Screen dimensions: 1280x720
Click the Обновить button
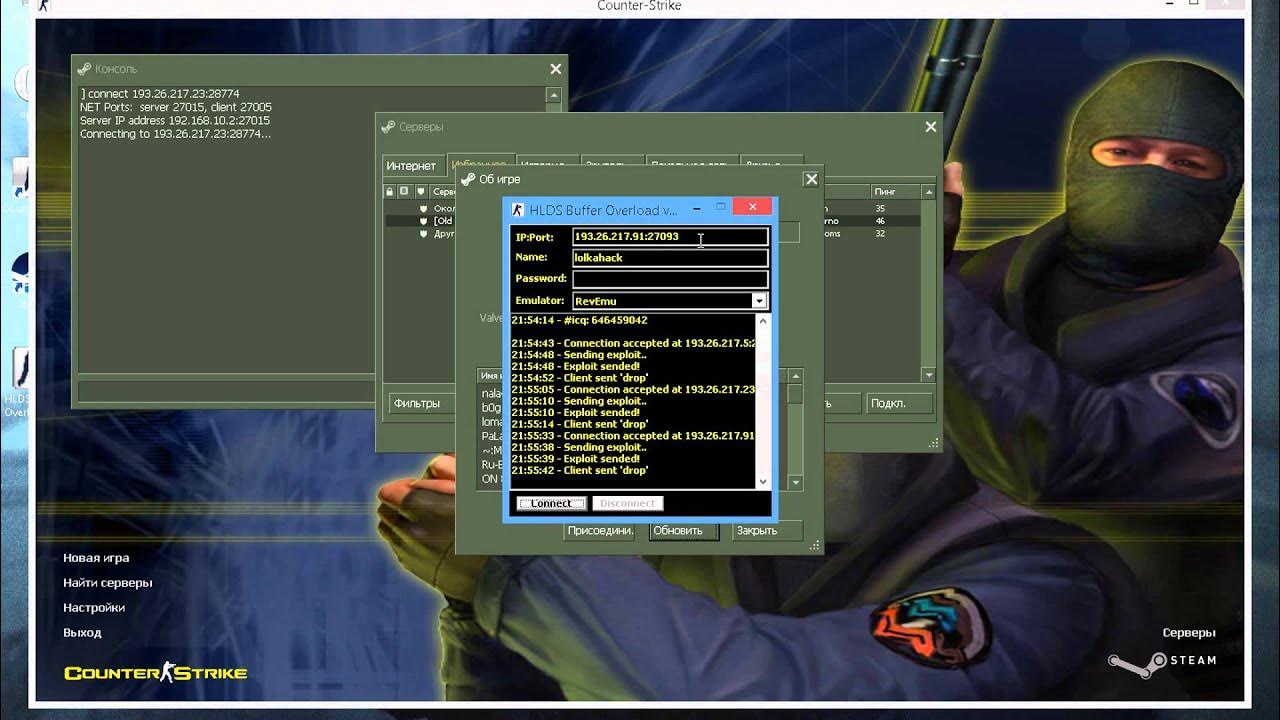(x=684, y=530)
